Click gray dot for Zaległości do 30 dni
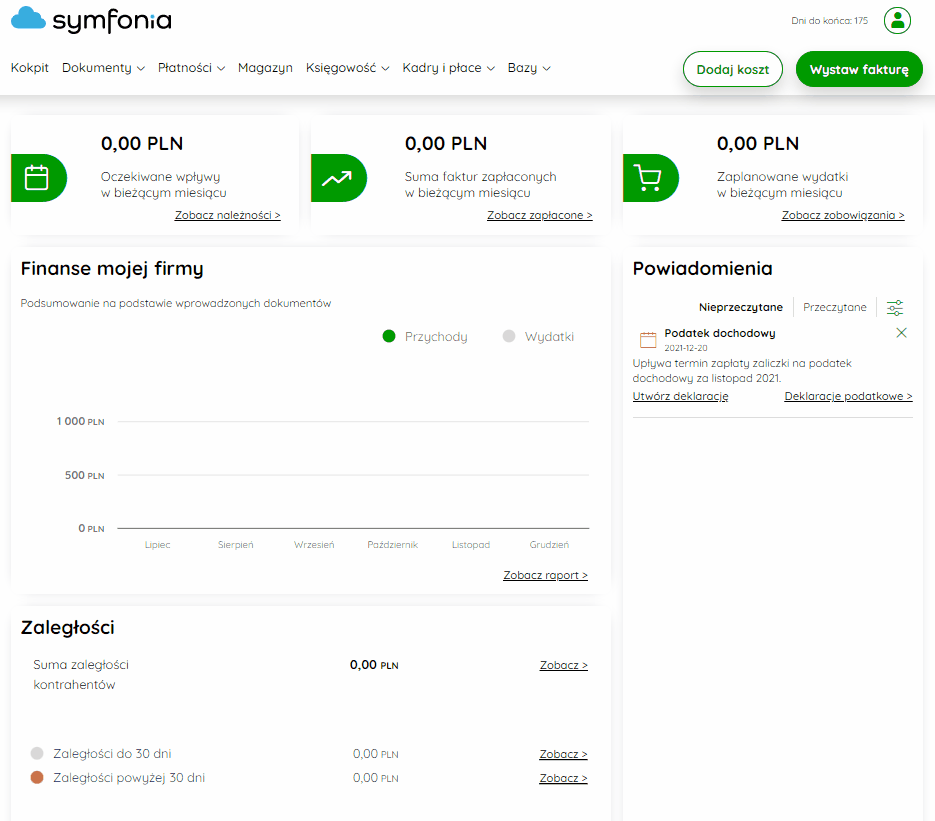 coord(37,753)
